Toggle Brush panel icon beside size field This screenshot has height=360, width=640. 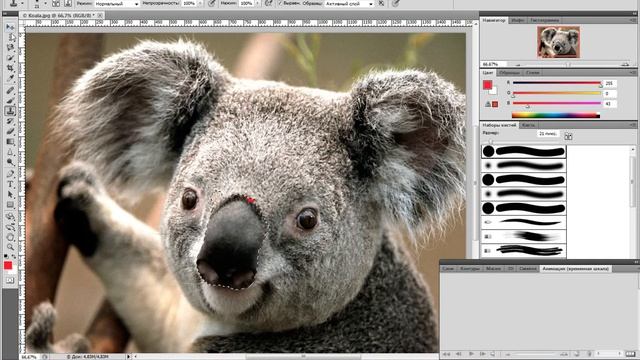pyautogui.click(x=568, y=136)
